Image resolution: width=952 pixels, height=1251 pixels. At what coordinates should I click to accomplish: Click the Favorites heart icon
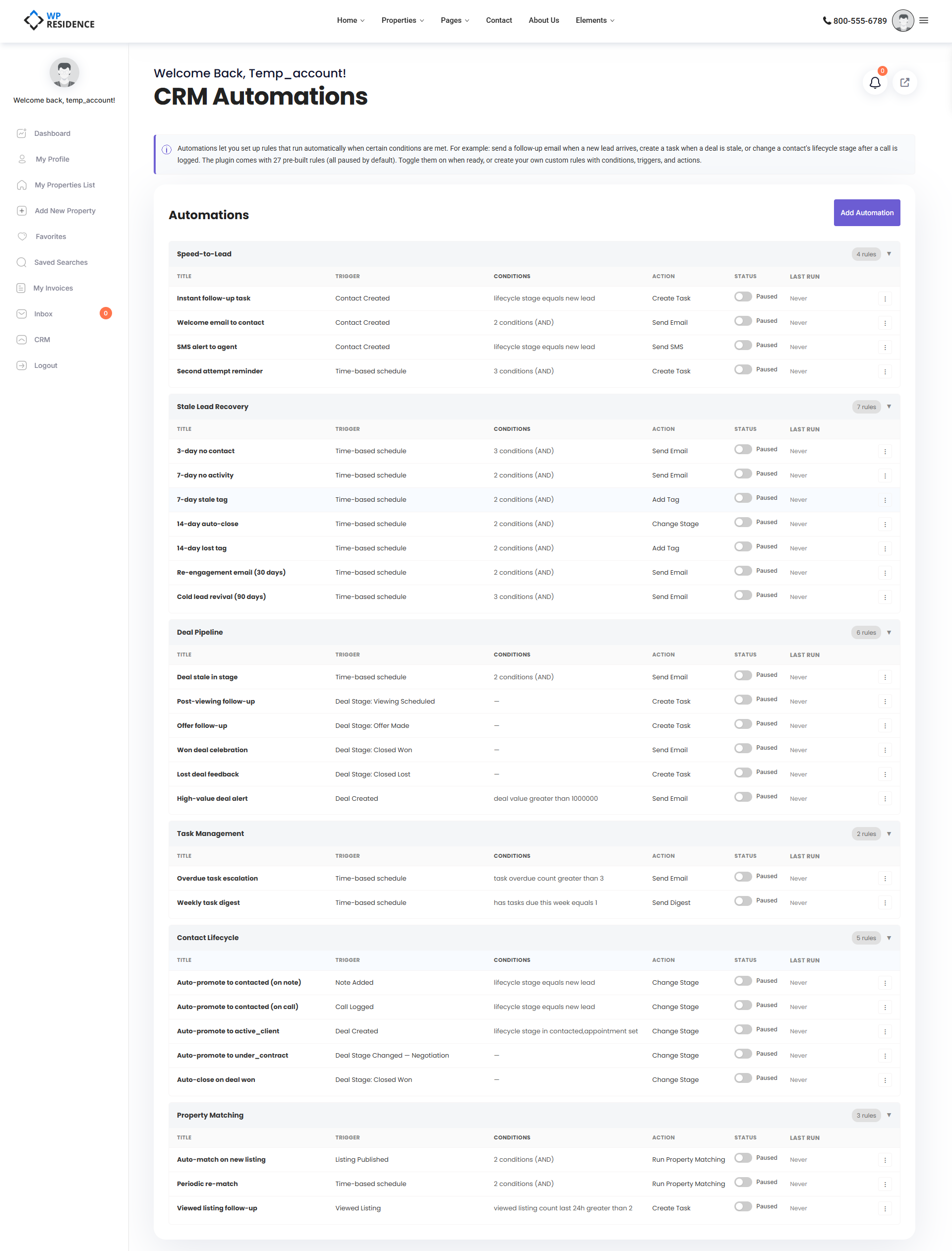coord(22,236)
